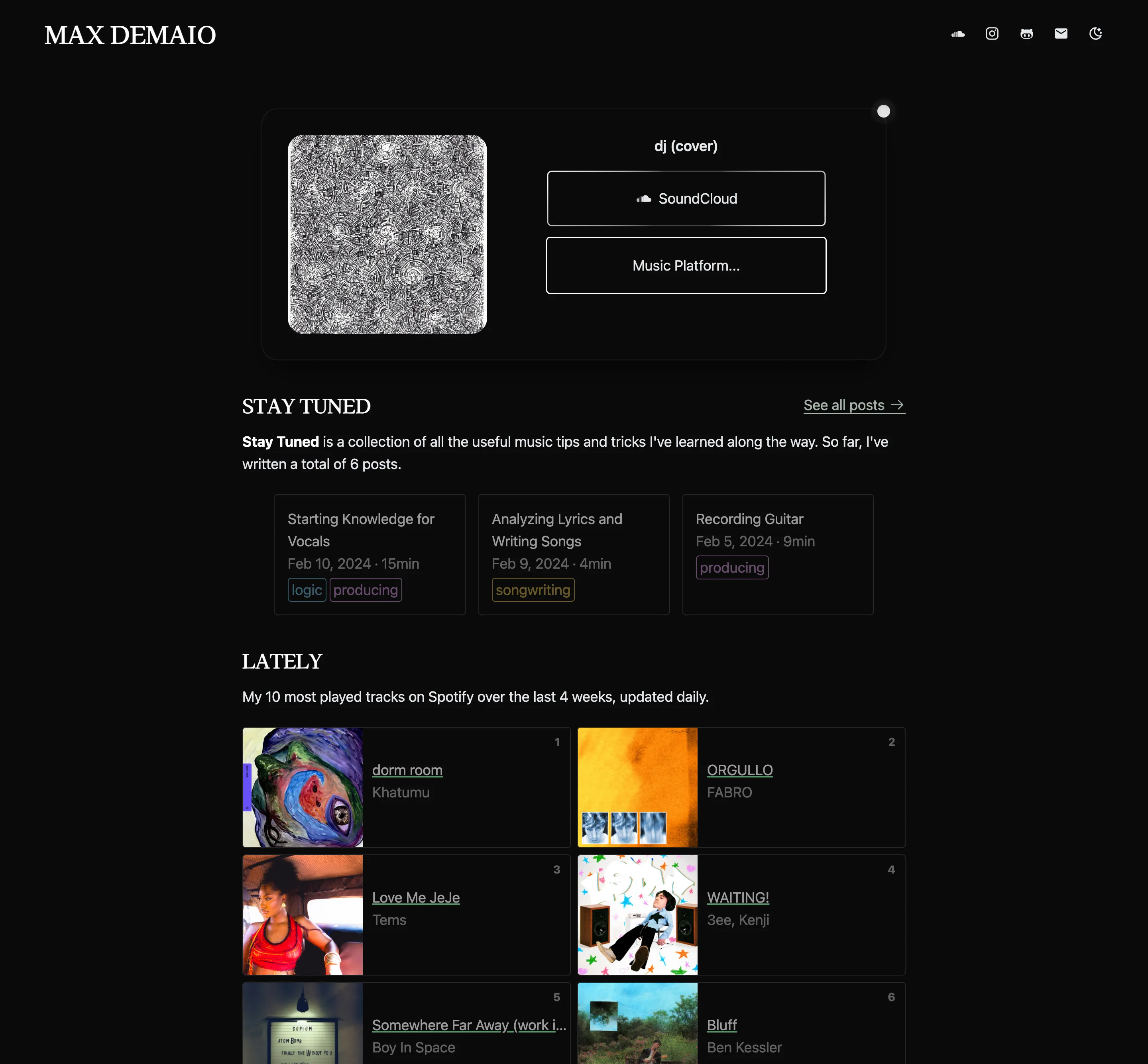
Task: Click the ORGULLO orange album cover
Action: (x=638, y=787)
